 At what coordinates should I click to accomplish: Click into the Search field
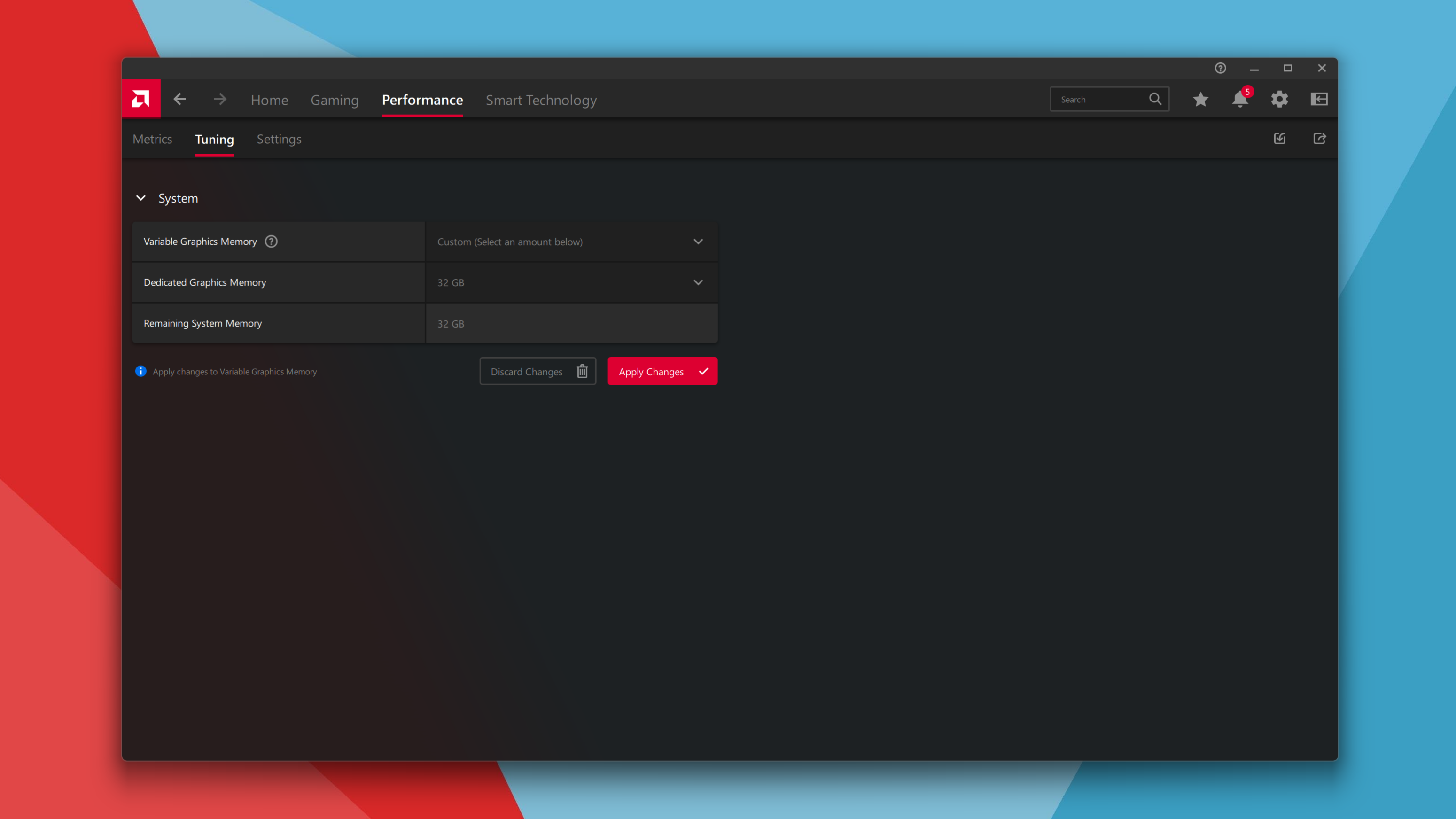click(x=1099, y=100)
